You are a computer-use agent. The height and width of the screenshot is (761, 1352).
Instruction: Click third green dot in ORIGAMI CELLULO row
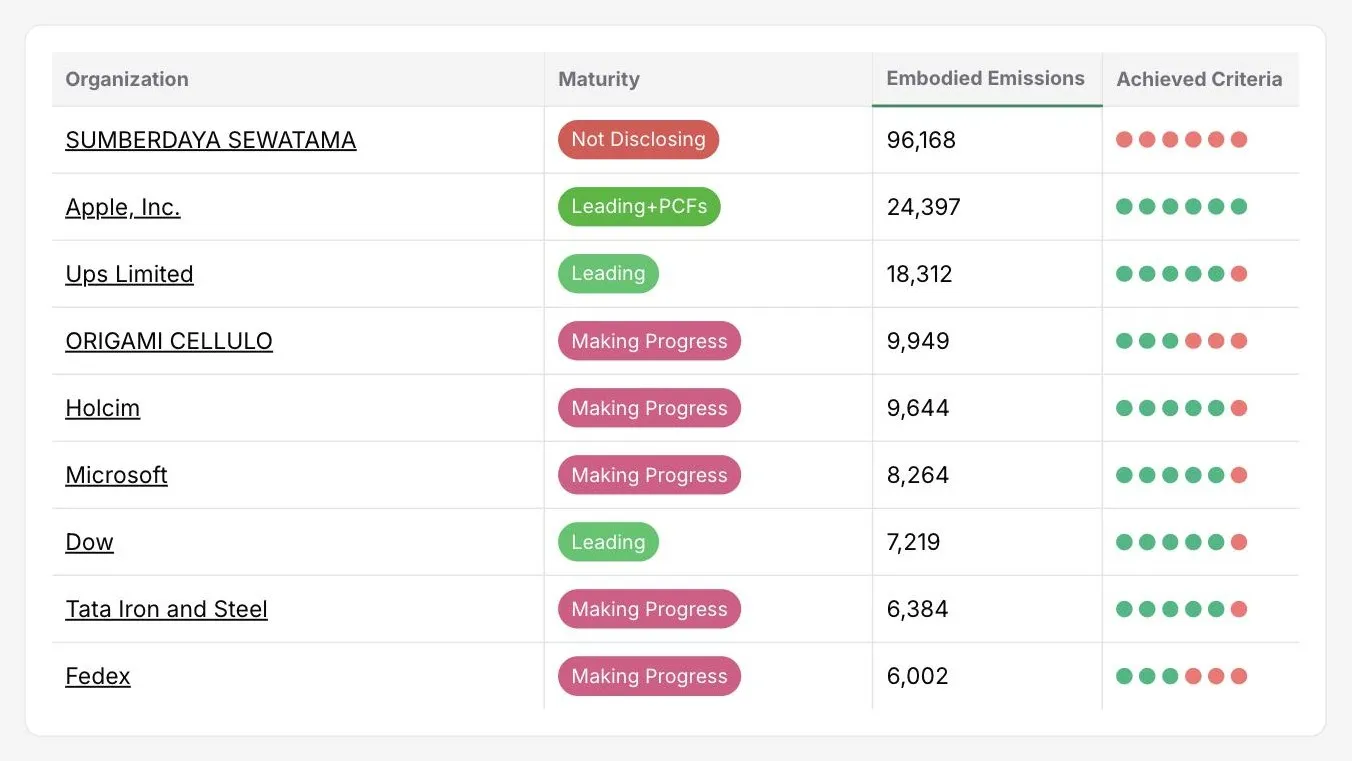point(1170,341)
